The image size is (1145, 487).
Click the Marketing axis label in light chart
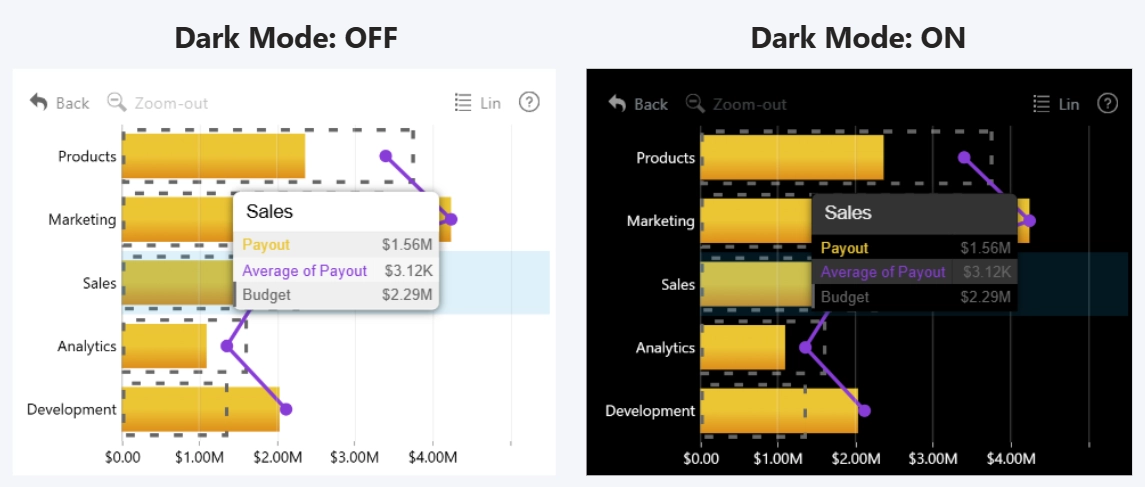click(x=83, y=219)
